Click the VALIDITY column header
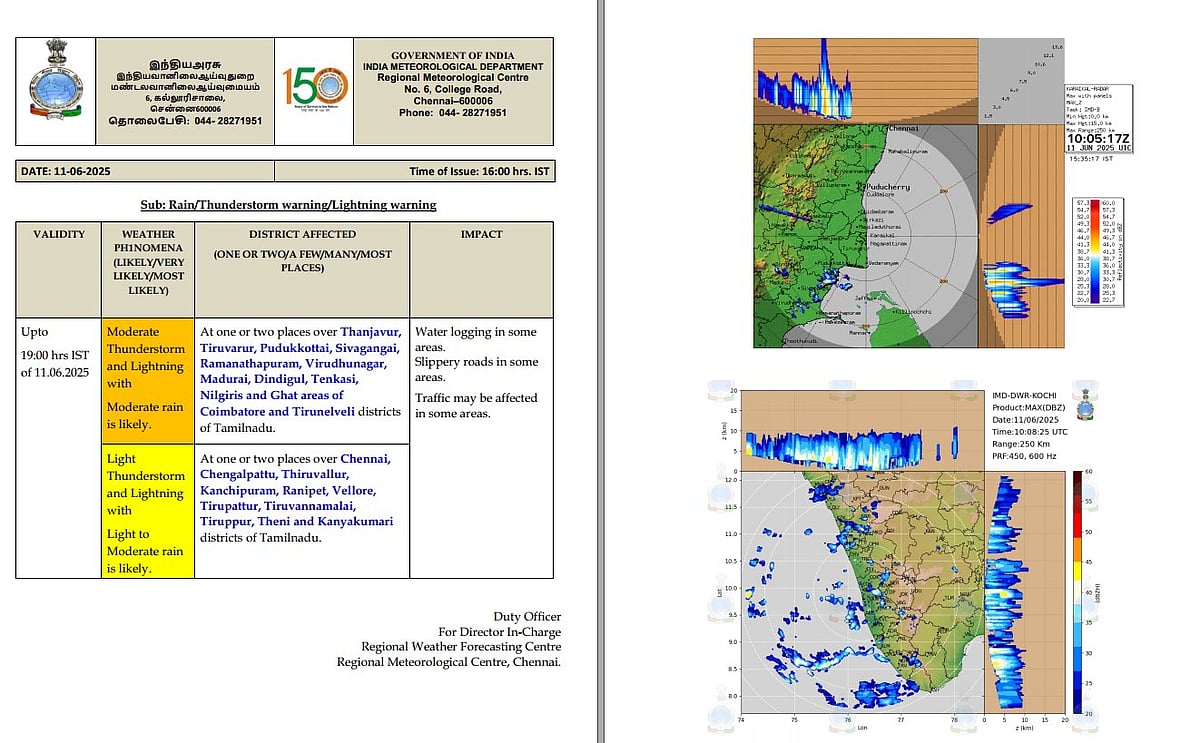The height and width of the screenshot is (743, 1200). click(58, 234)
